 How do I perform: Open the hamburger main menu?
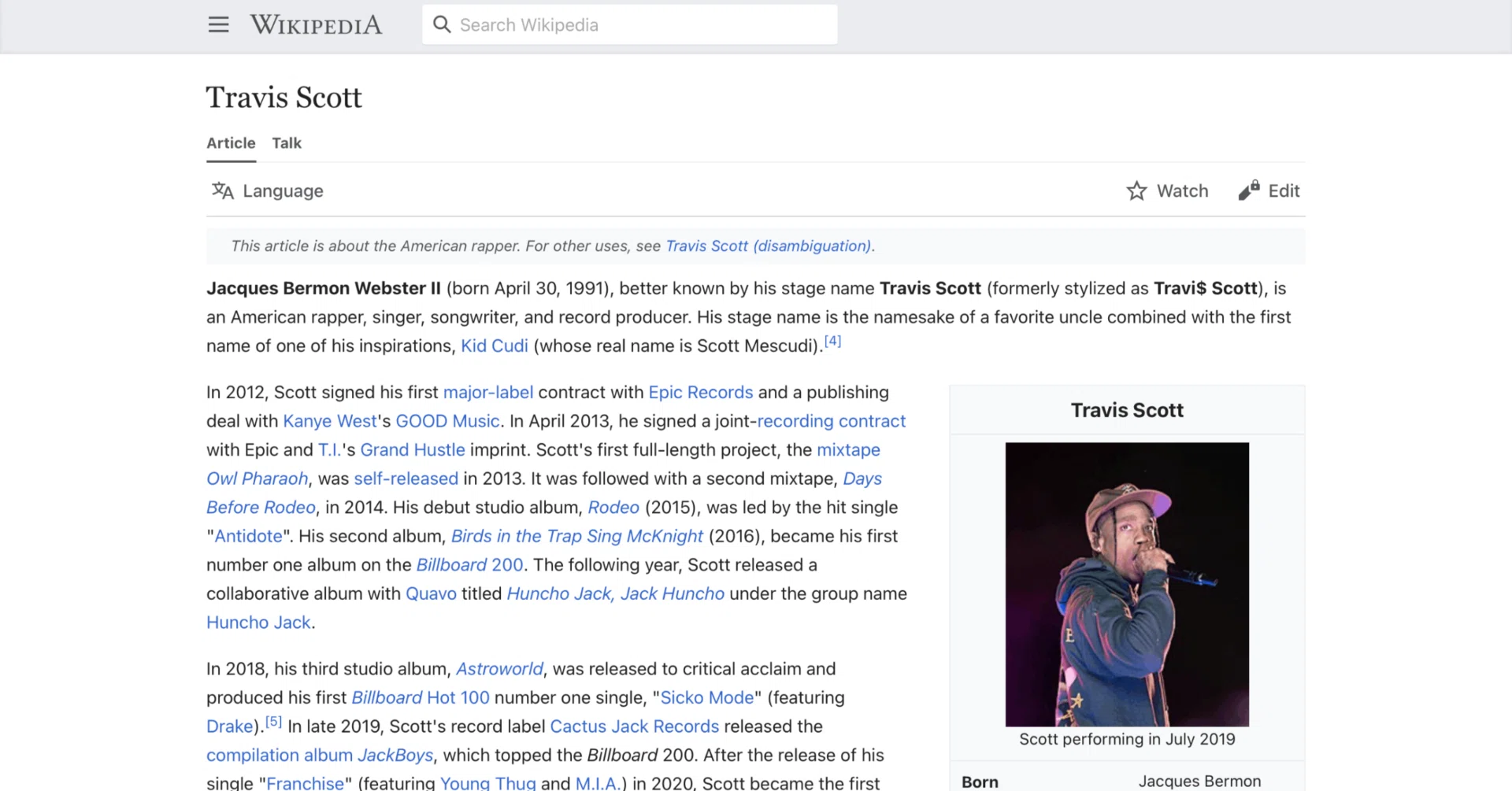click(x=218, y=24)
